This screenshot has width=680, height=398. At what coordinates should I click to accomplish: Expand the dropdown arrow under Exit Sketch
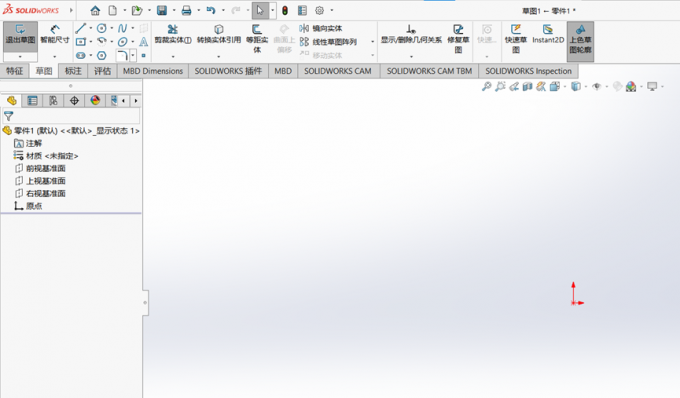coord(20,57)
